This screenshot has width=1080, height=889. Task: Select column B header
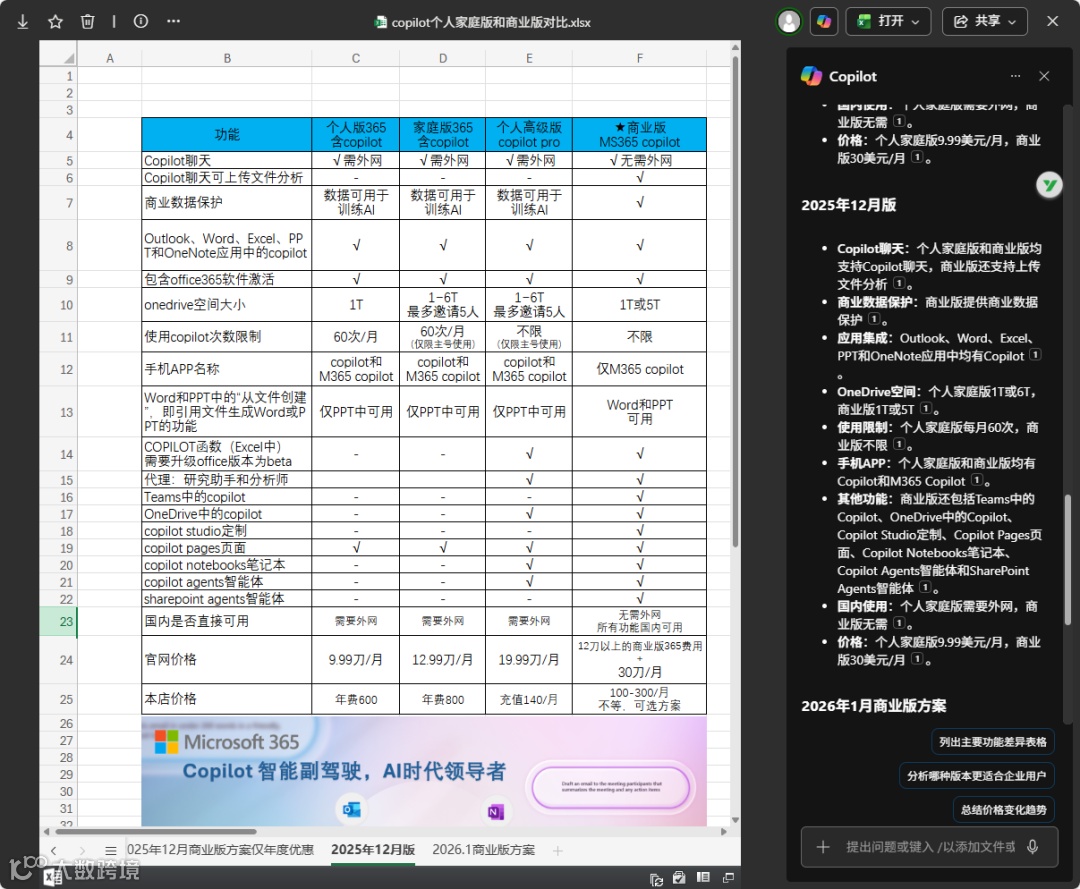(227, 59)
